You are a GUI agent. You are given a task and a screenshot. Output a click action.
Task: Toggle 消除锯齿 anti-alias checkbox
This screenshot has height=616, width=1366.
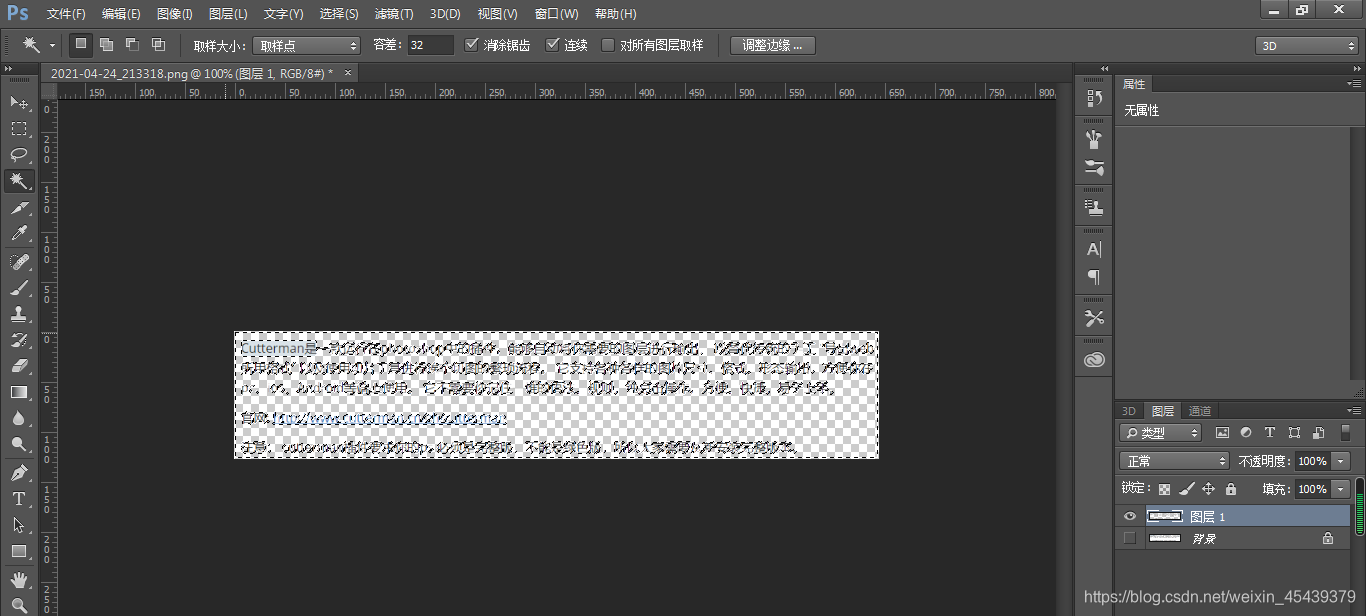click(472, 45)
